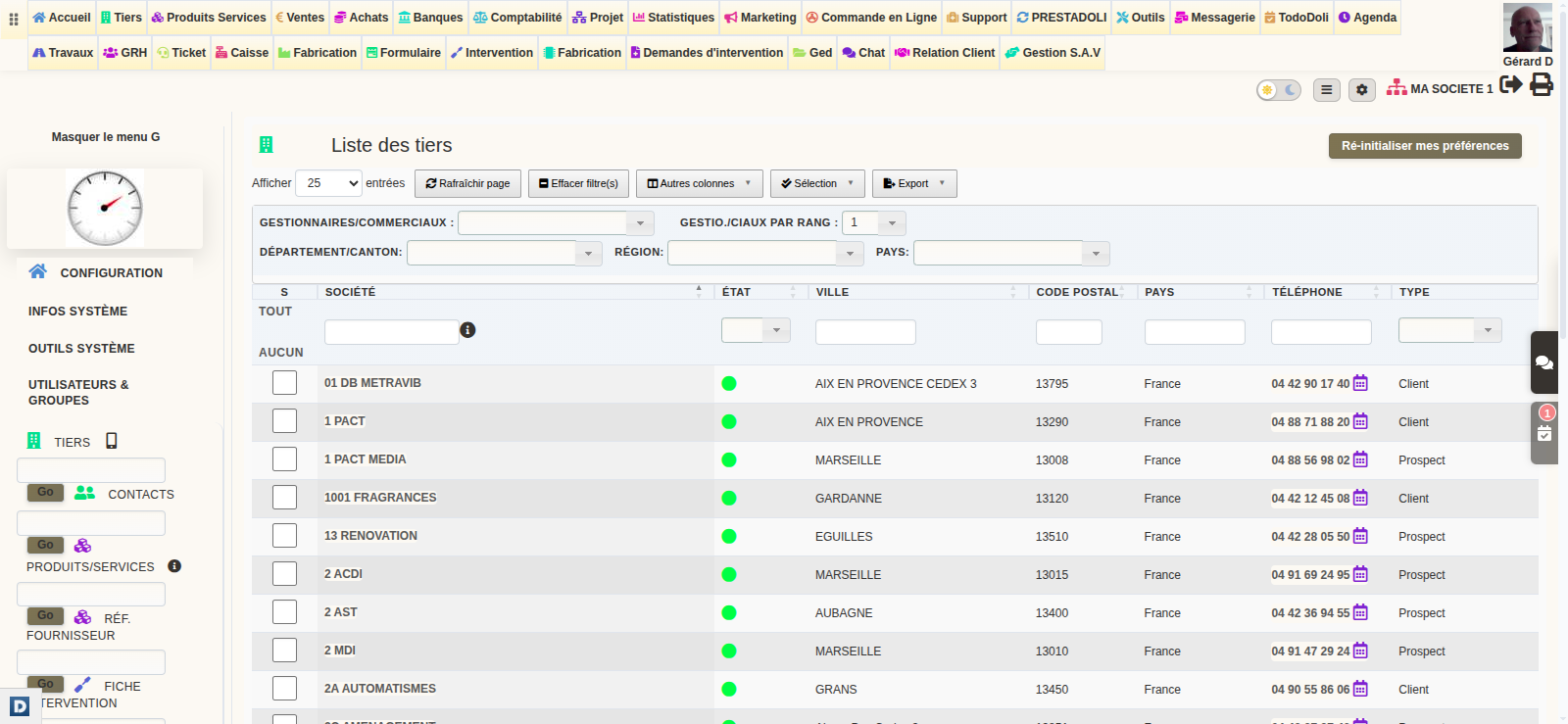This screenshot has height=724, width=1568.
Task: Check the box for 1 PACT
Action: point(284,420)
